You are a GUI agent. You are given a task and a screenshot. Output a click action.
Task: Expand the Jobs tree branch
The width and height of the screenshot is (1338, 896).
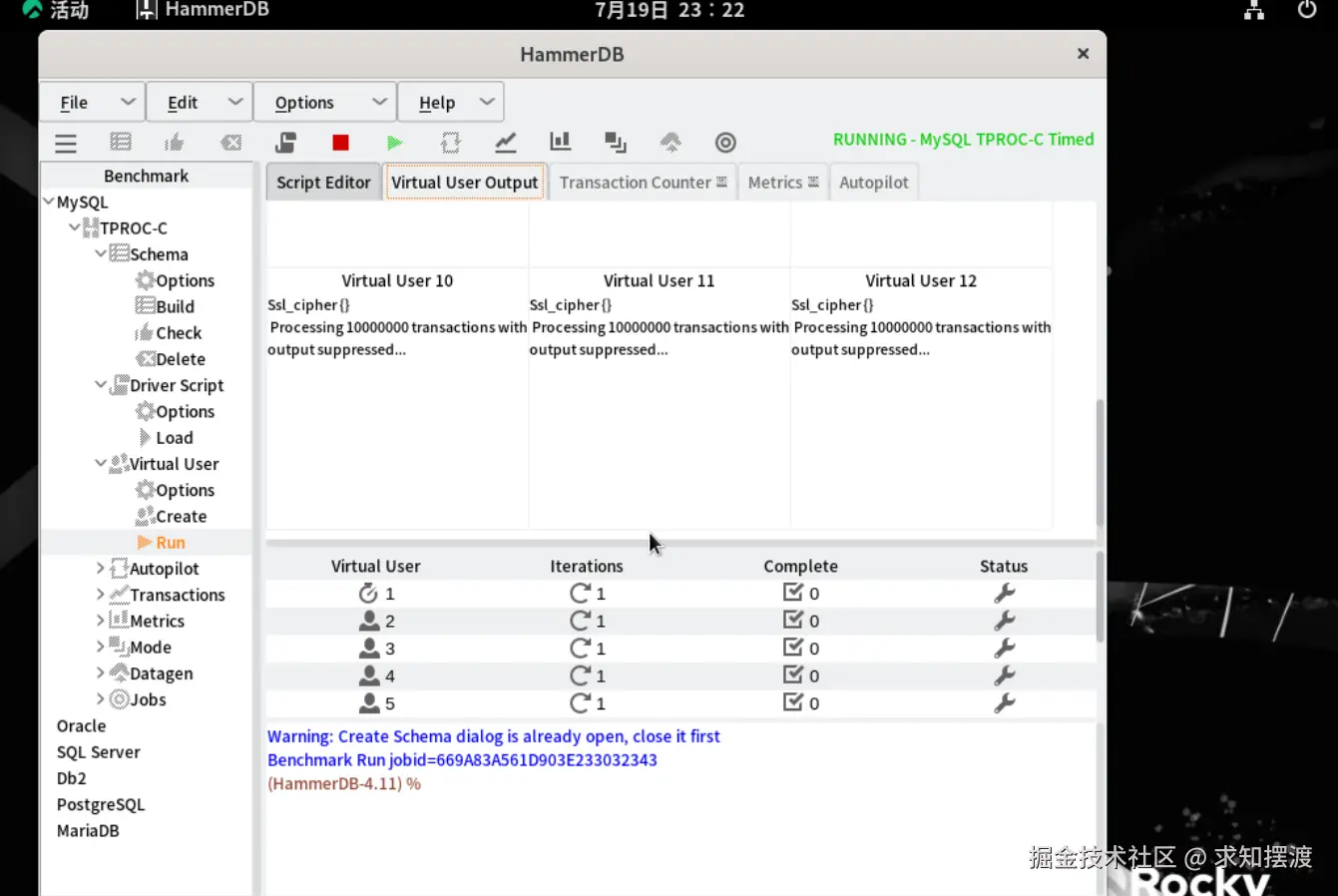pyautogui.click(x=101, y=698)
